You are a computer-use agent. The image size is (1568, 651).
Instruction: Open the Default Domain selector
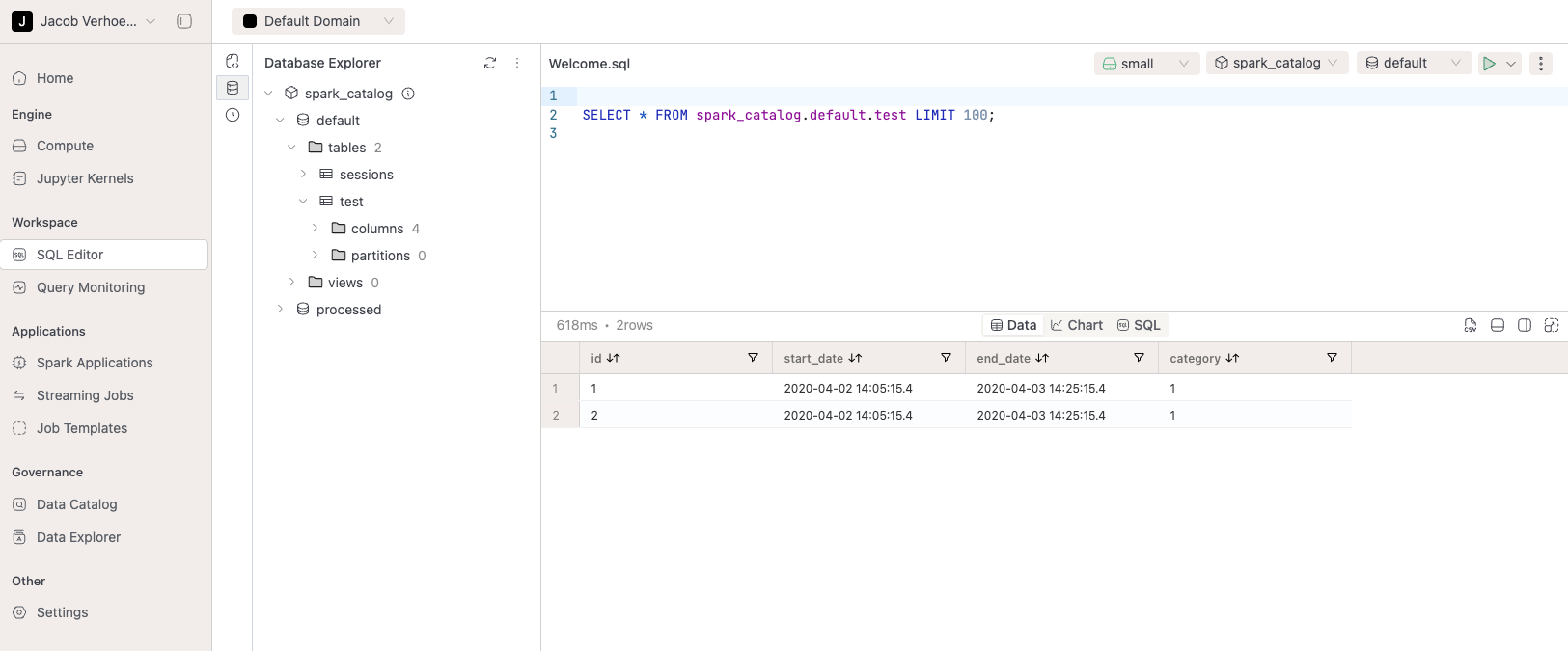point(317,21)
